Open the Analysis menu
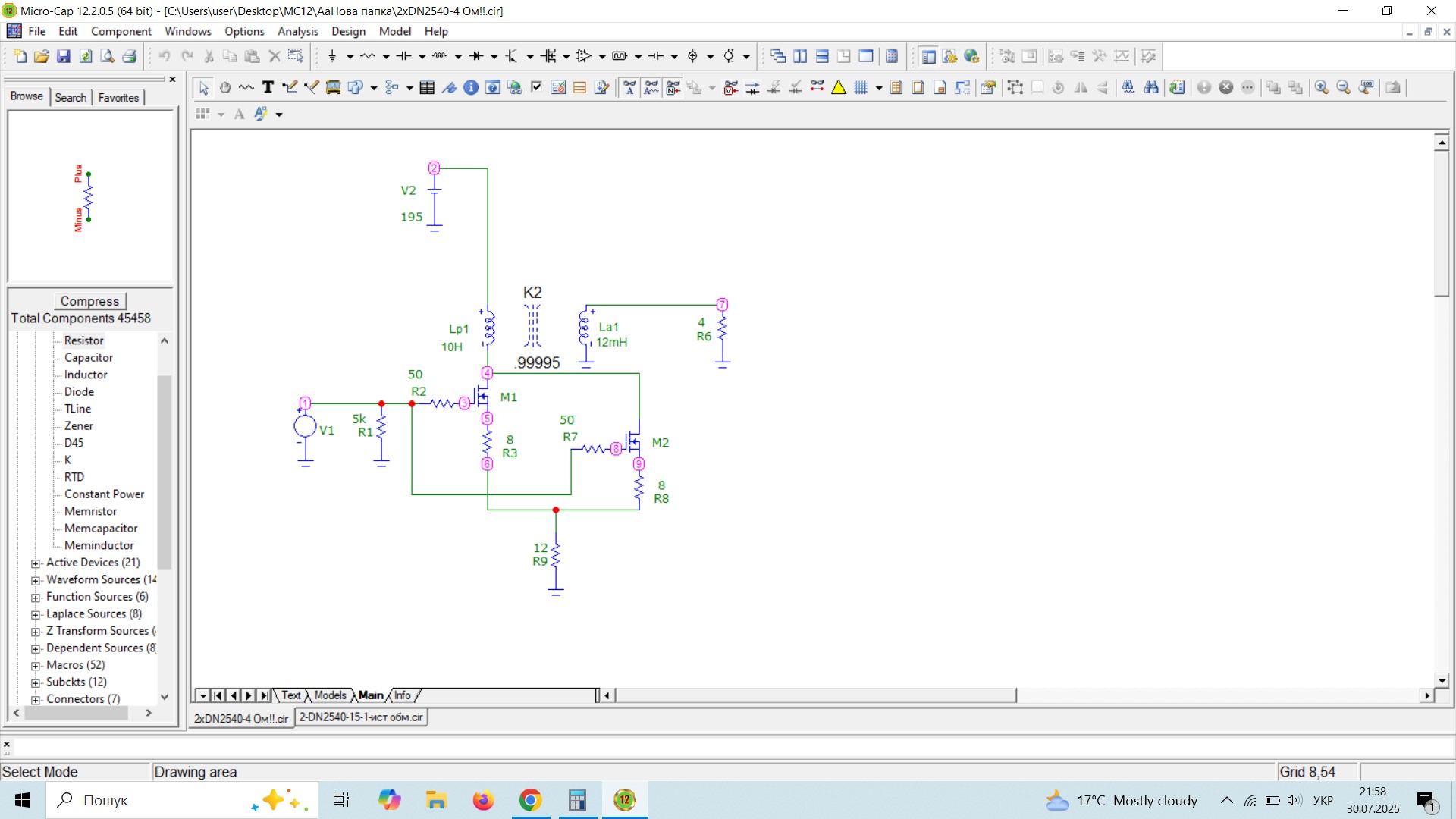1456x819 pixels. 297,31
